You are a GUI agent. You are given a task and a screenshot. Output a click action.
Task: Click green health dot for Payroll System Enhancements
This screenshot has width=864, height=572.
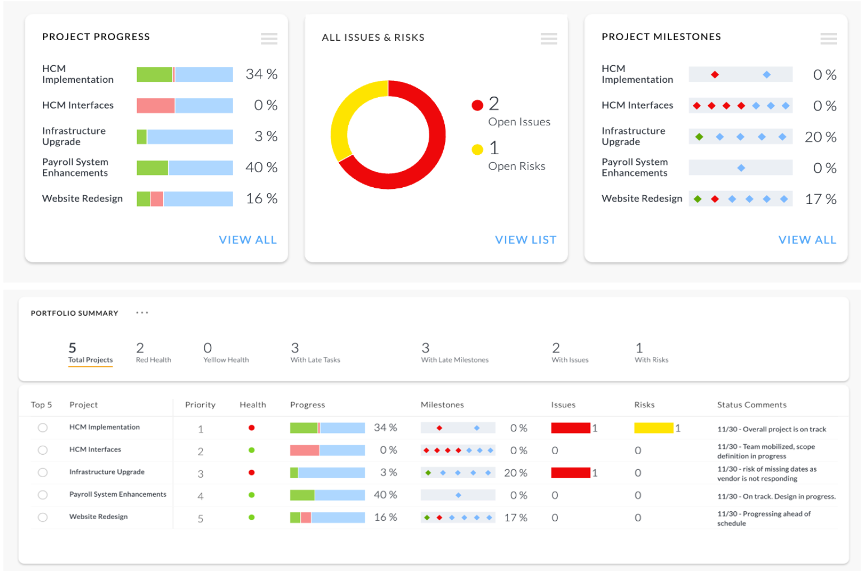click(x=251, y=495)
